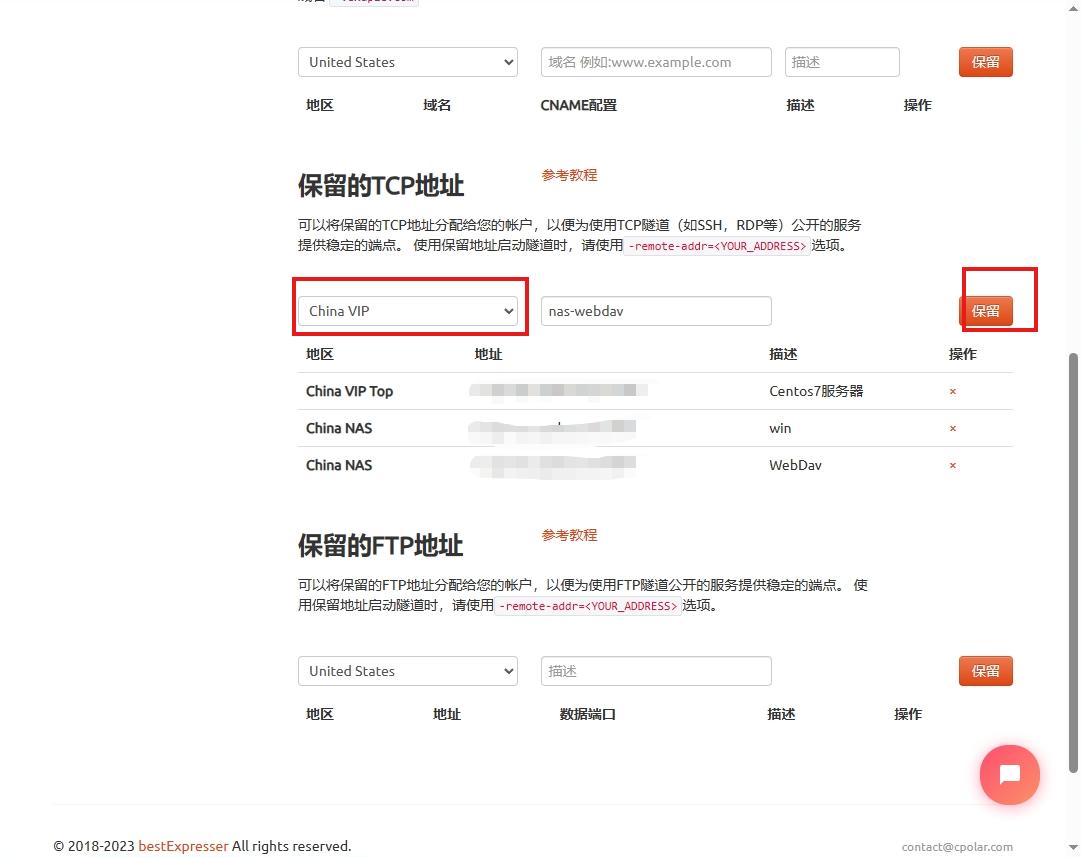Screen dimensions: 1081x857
Task: Click the page vertical scrollbar thumb
Action: coord(1073,562)
